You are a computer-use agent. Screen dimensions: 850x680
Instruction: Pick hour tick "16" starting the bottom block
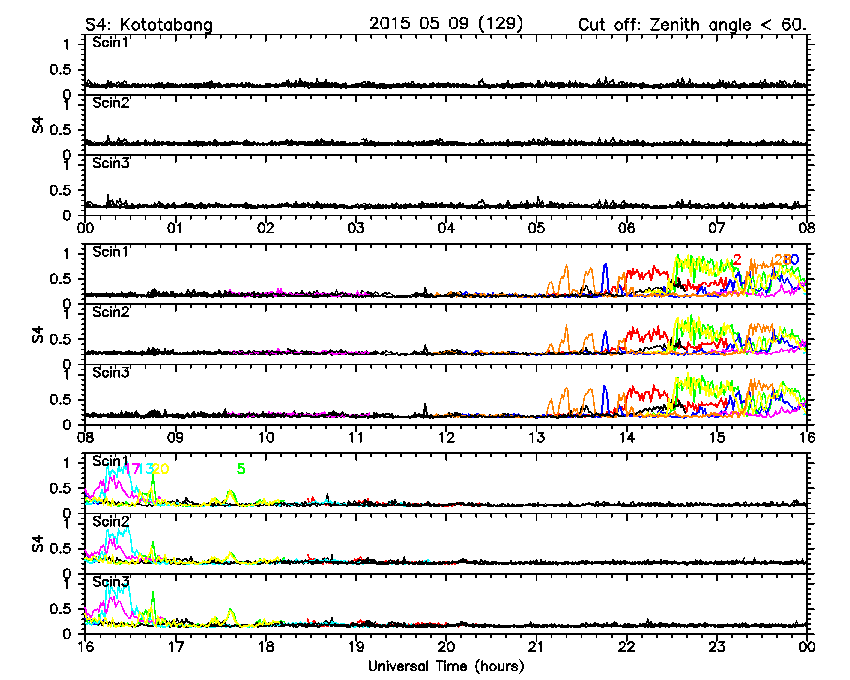pyautogui.click(x=85, y=646)
